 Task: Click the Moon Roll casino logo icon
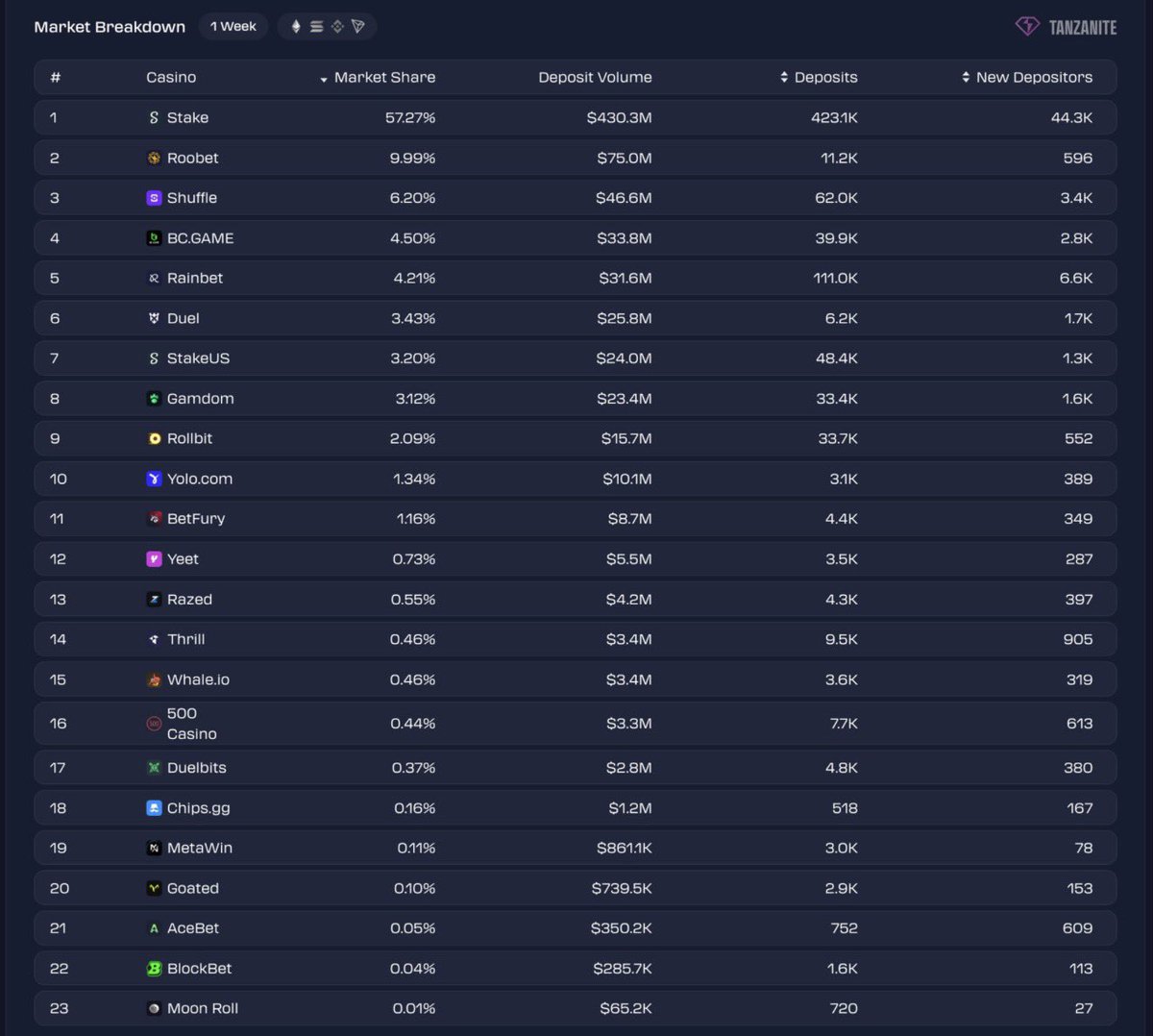pyautogui.click(x=154, y=1009)
